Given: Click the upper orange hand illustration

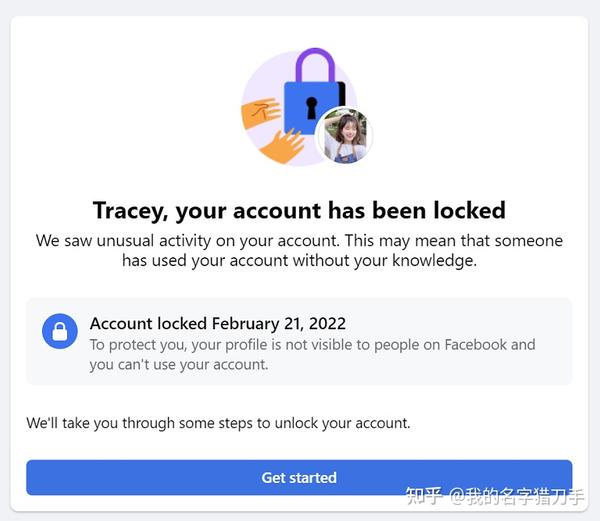Looking at the screenshot, I should [x=261, y=112].
